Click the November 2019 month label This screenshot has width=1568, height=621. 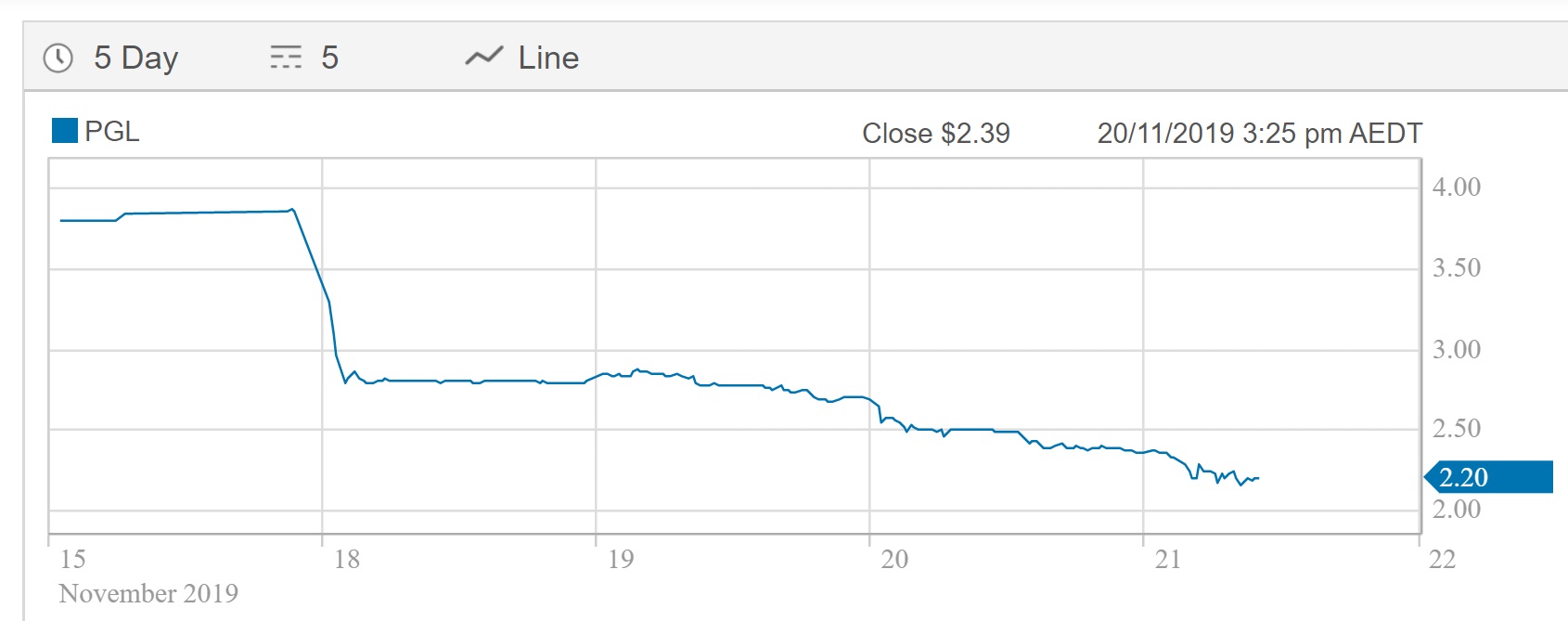148,593
